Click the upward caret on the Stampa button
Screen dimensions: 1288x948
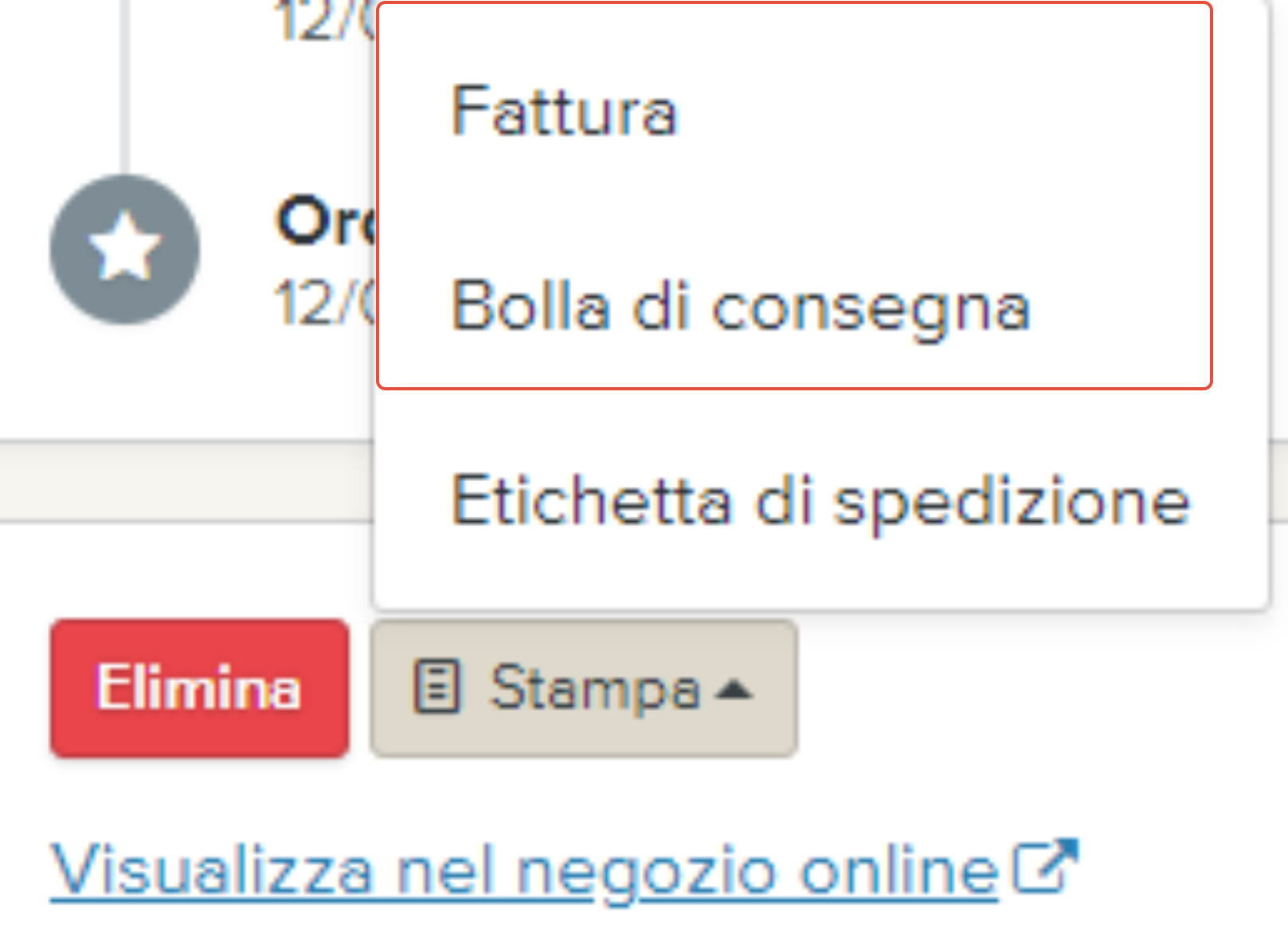[x=734, y=690]
